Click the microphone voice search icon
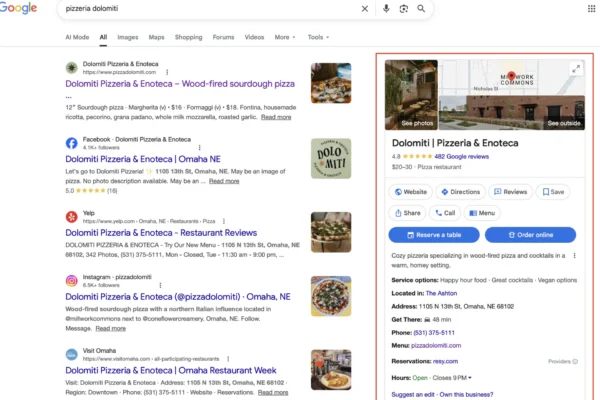The width and height of the screenshot is (600, 400). tap(387, 9)
